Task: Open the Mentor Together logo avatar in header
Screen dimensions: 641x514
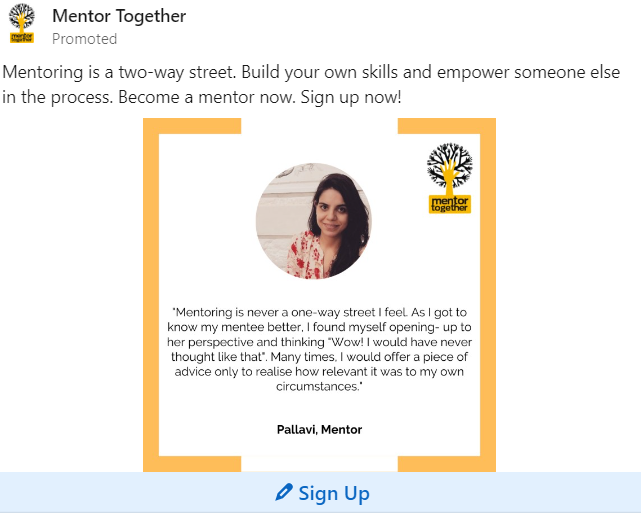Action: 22,23
